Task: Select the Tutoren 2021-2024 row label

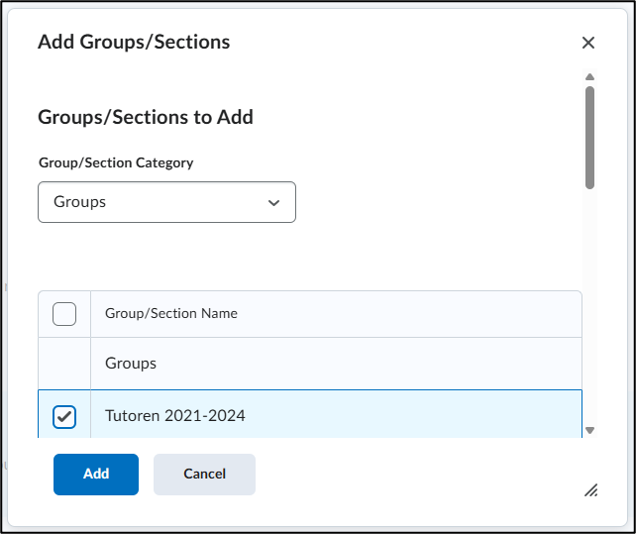Action: 175,416
